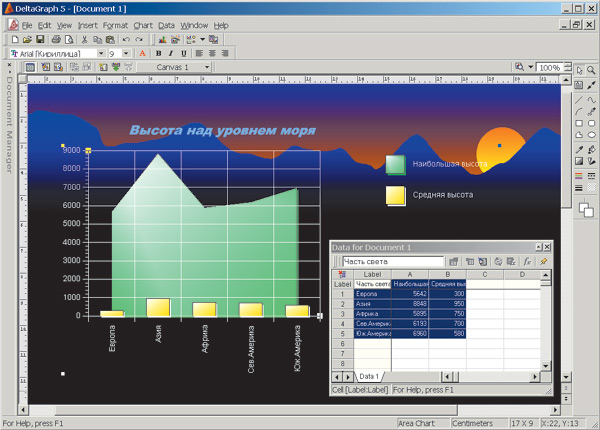The width and height of the screenshot is (600, 430).
Task: Open the Chart menu
Action: click(142, 24)
